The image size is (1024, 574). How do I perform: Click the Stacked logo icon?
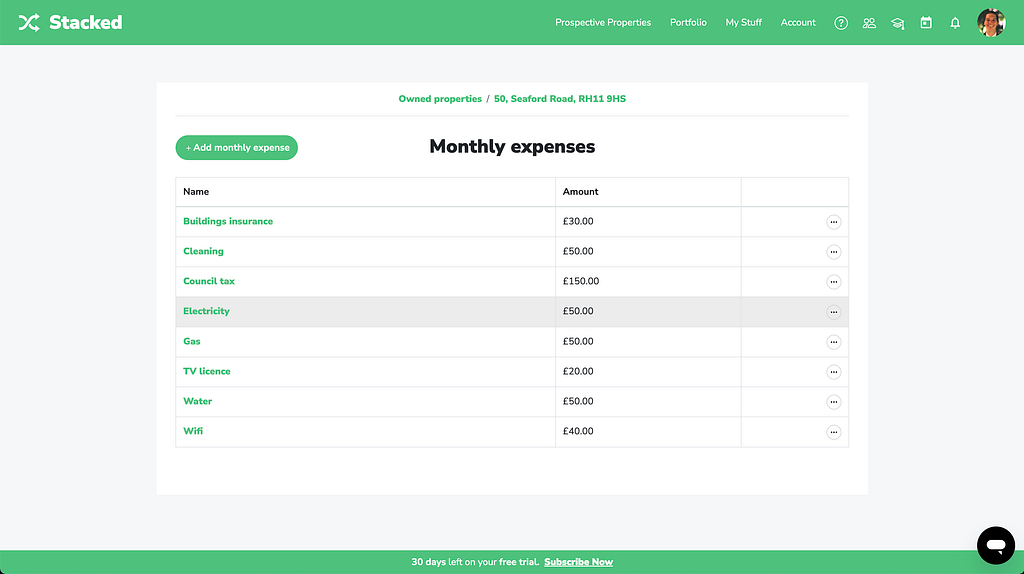click(x=29, y=23)
